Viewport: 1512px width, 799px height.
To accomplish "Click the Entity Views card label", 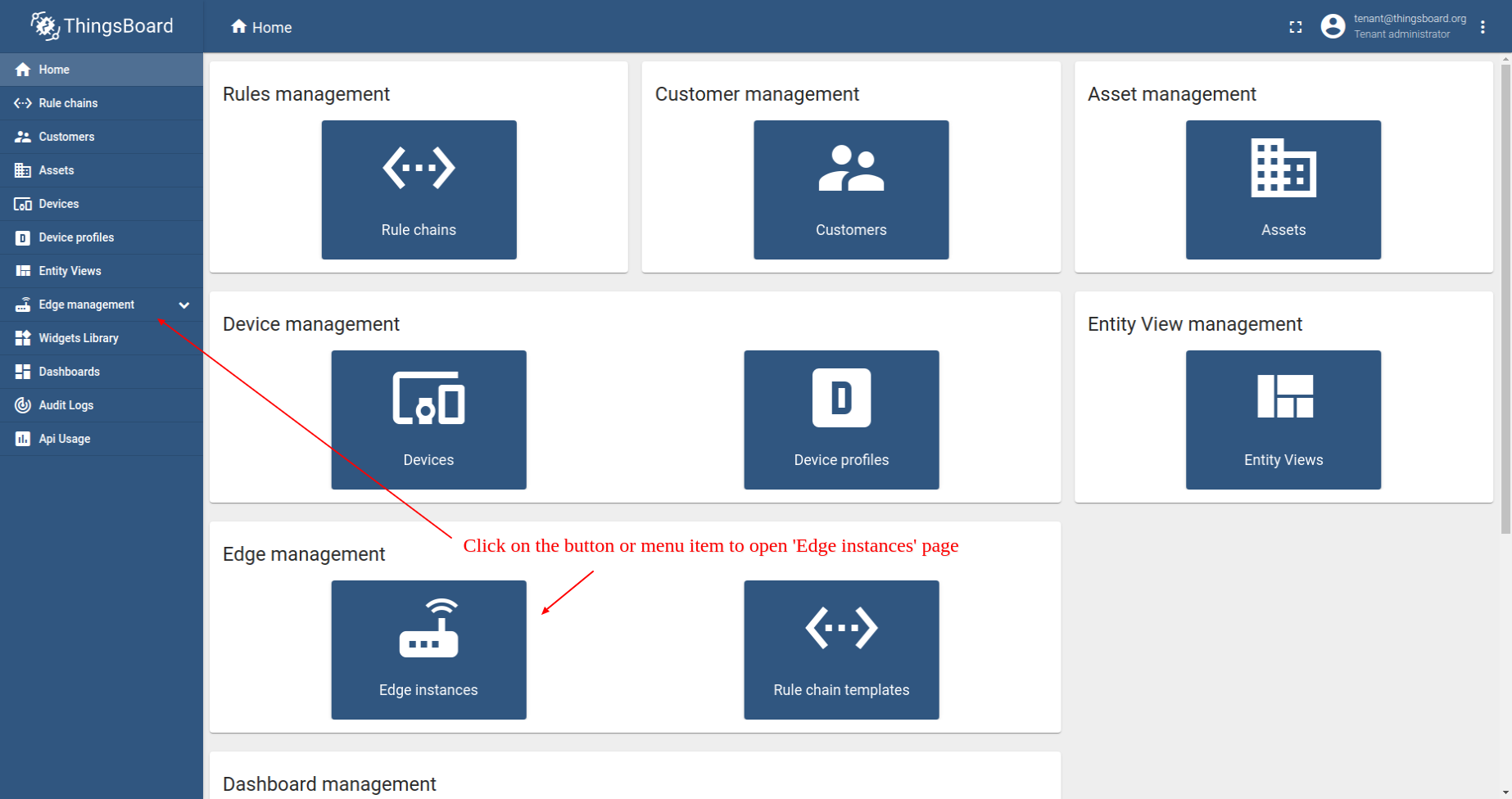I will pos(1283,460).
